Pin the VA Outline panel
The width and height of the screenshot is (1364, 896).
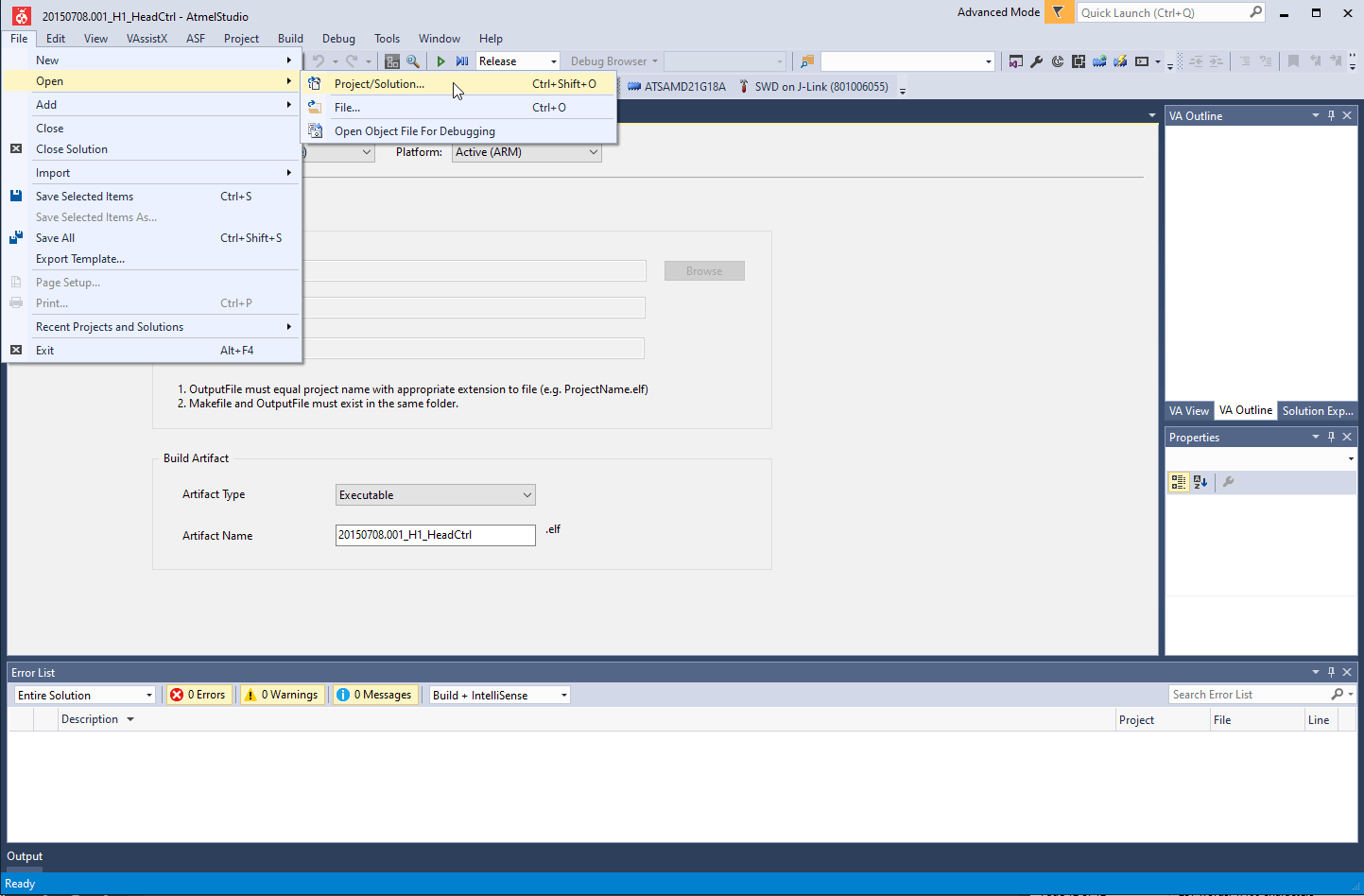coord(1331,115)
